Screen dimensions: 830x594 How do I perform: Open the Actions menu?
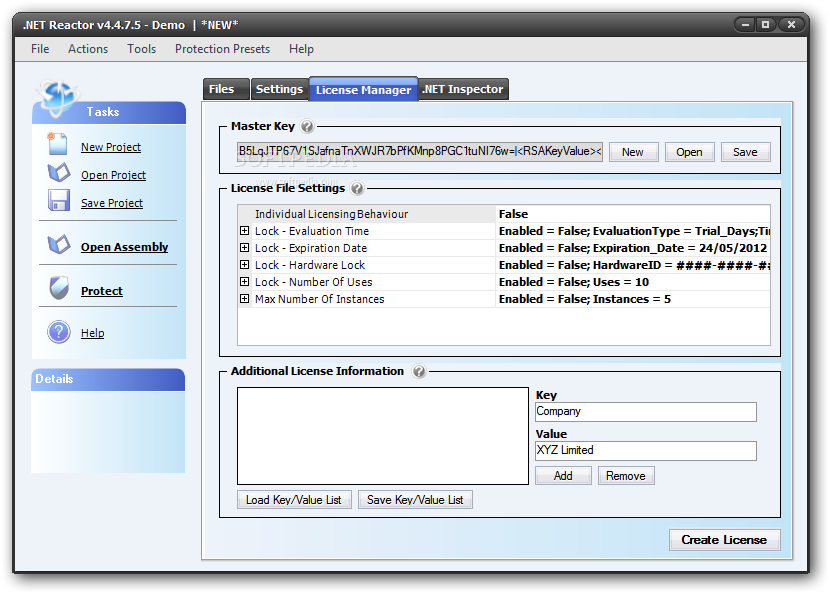pos(88,49)
